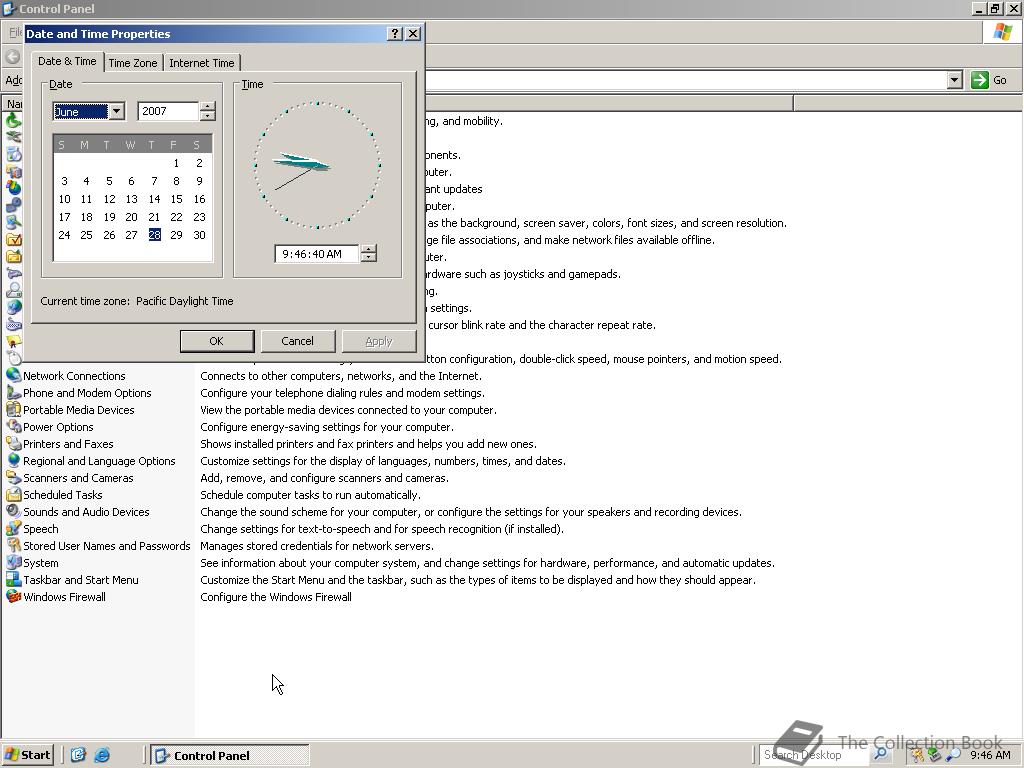Image resolution: width=1024 pixels, height=768 pixels.
Task: Click the Windows Firewall icon
Action: 13,596
